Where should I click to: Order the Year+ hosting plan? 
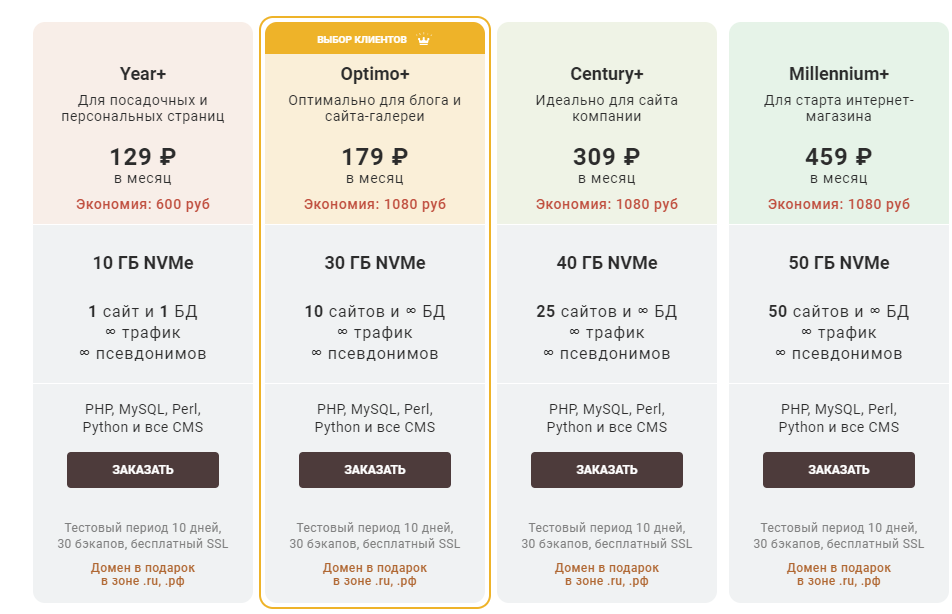(x=143, y=470)
